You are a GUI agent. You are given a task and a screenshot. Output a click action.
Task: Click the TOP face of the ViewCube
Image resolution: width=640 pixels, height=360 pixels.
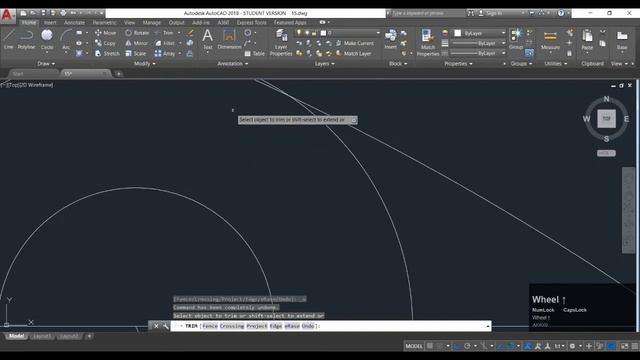click(607, 118)
